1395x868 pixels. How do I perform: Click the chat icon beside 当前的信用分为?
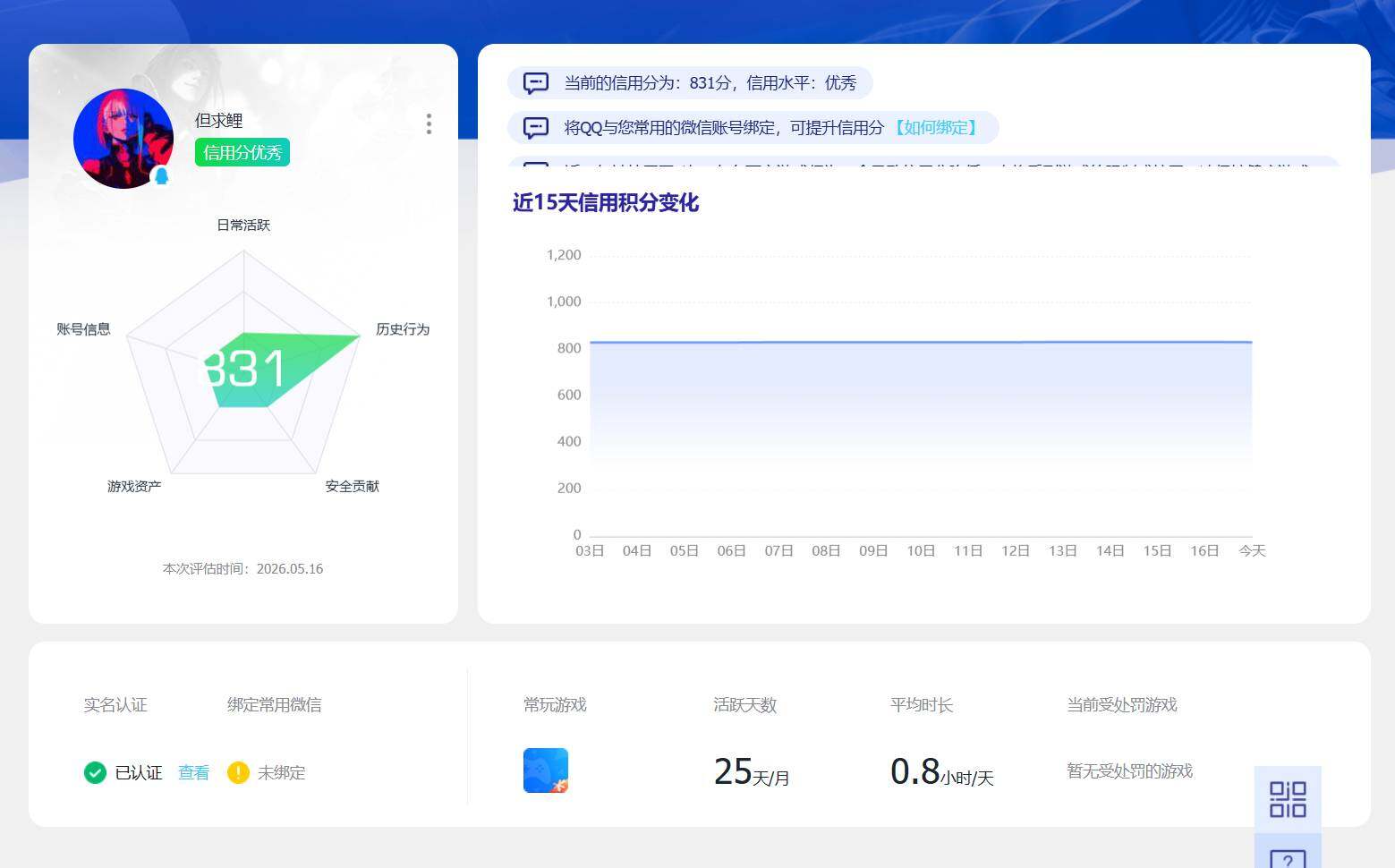[x=535, y=83]
